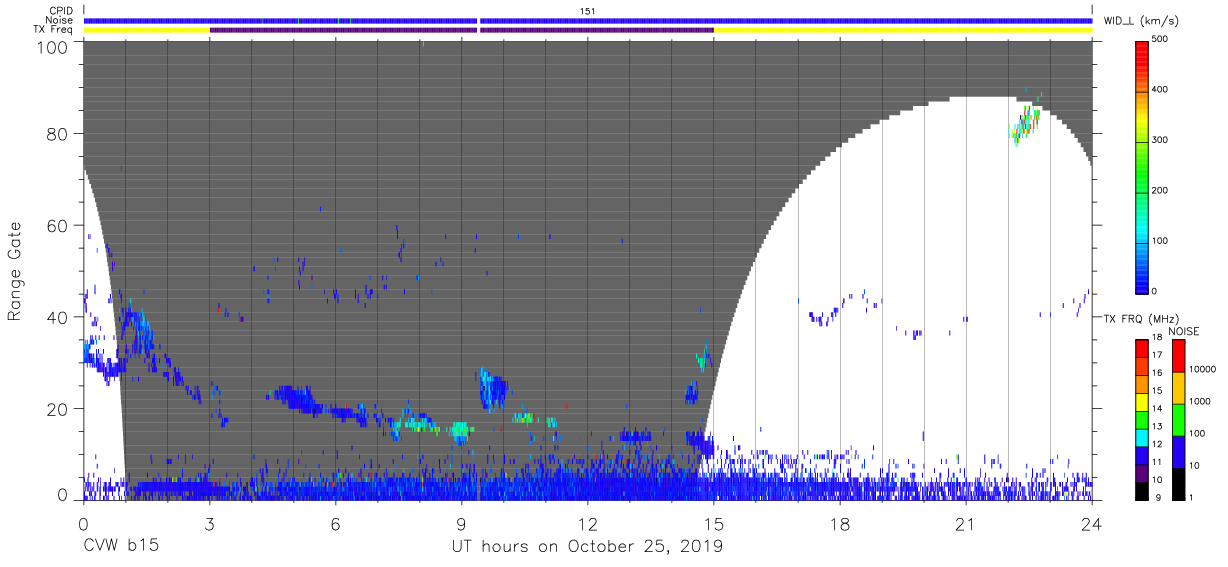
Task: Click the CVW b15 radar beam label
Action: (120, 547)
